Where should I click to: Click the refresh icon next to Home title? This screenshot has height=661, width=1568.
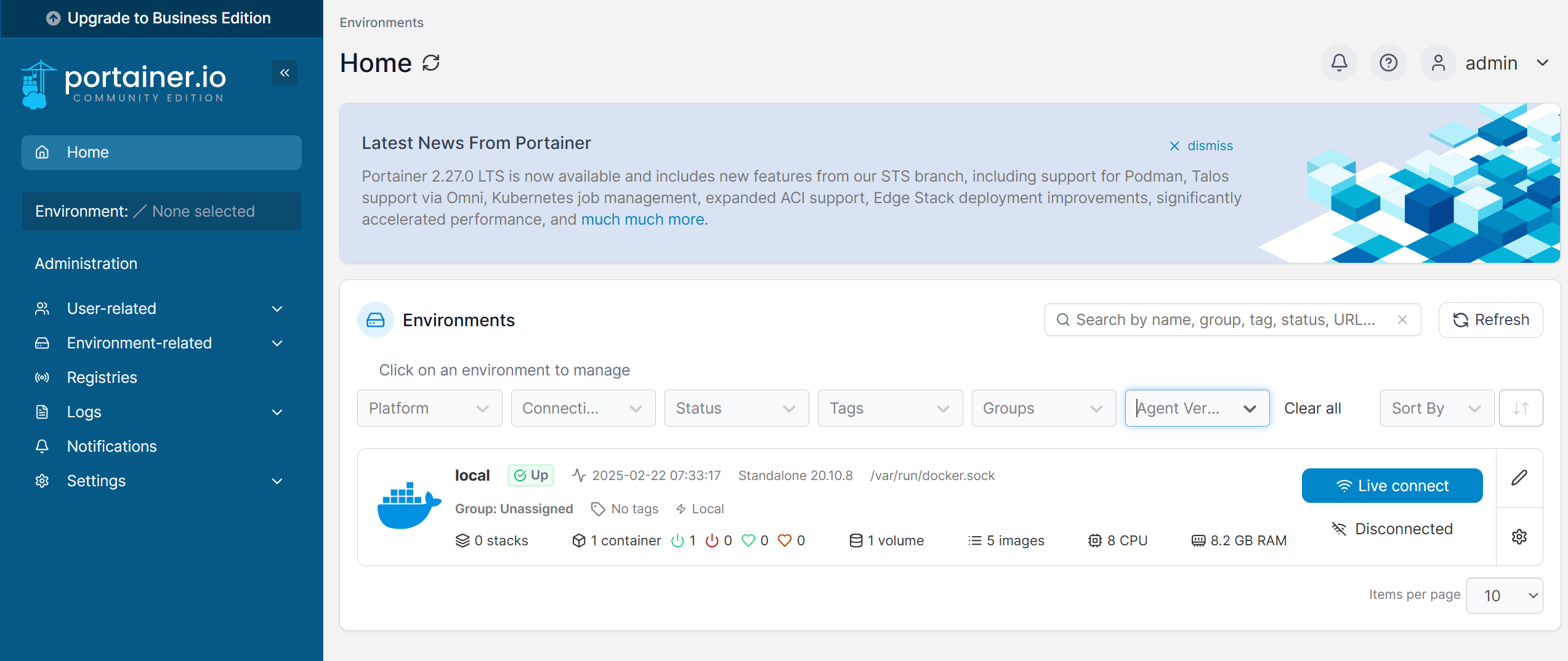tap(431, 63)
